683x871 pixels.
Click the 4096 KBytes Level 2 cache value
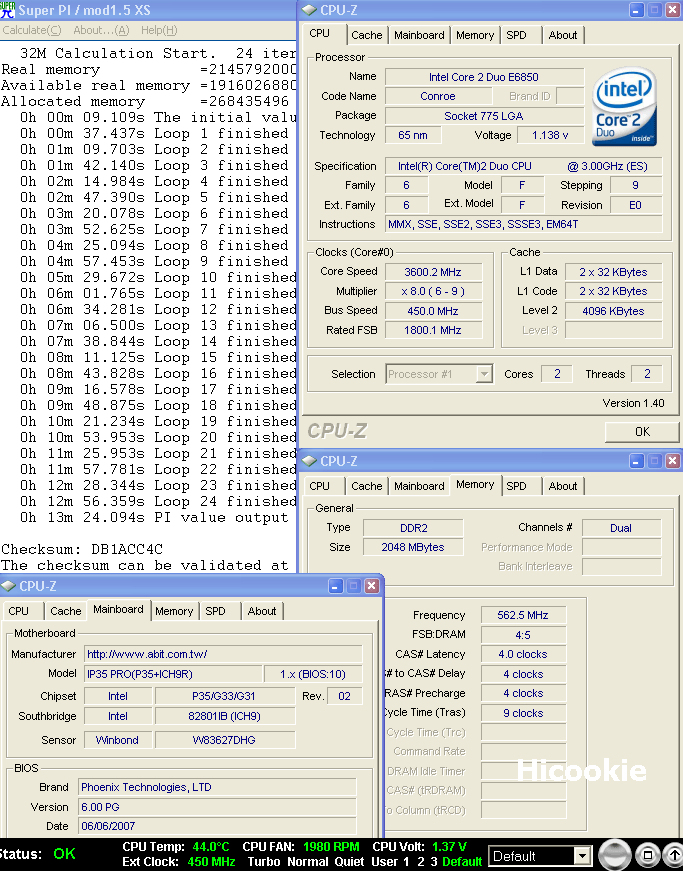pyautogui.click(x=614, y=311)
